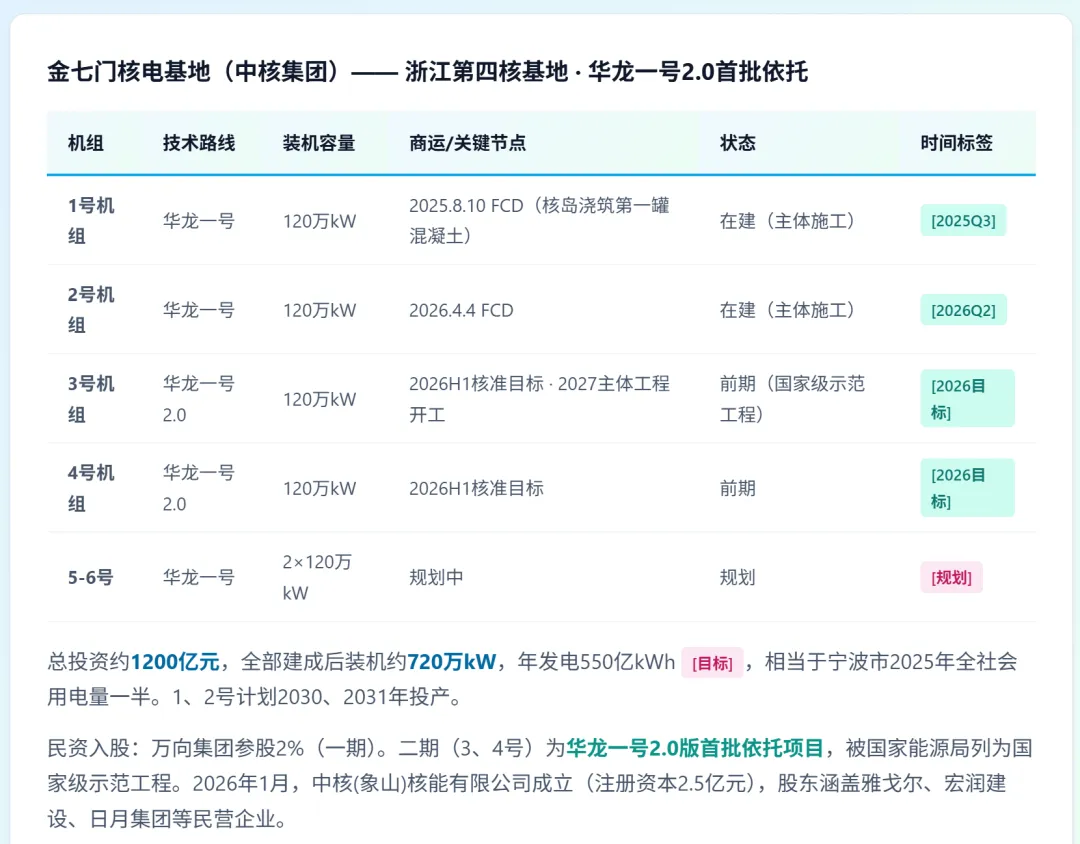Click the 2025.8.10 FCD milestone cell
The height and width of the screenshot is (844, 1080).
pyautogui.click(x=539, y=220)
